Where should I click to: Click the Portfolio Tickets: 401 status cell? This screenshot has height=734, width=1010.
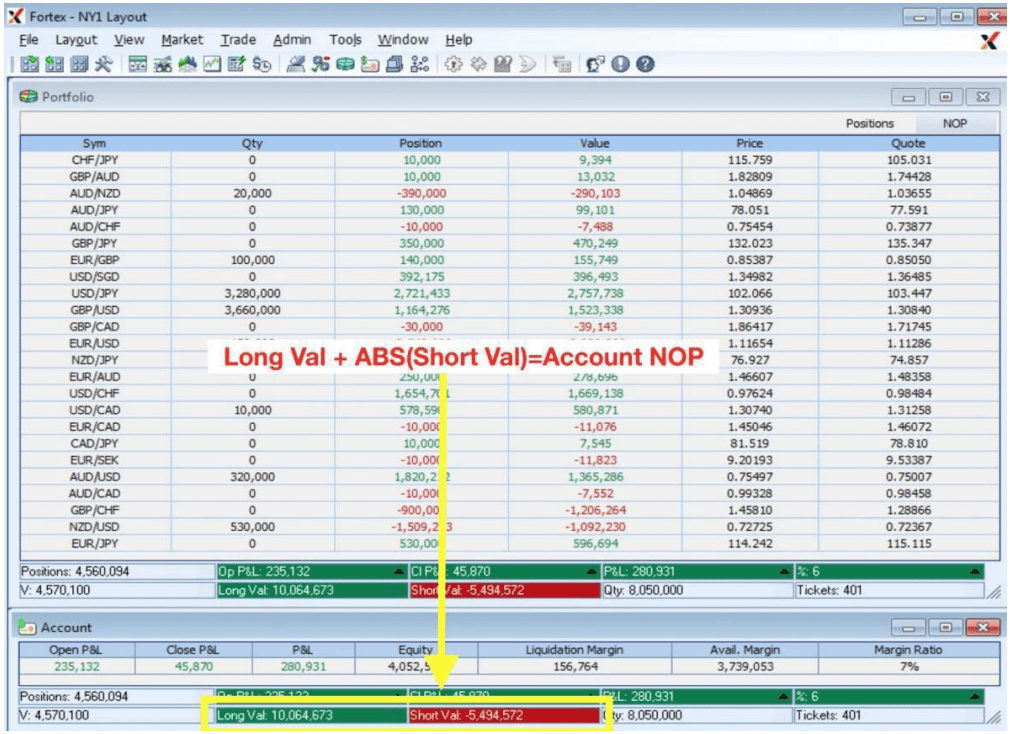click(x=889, y=590)
